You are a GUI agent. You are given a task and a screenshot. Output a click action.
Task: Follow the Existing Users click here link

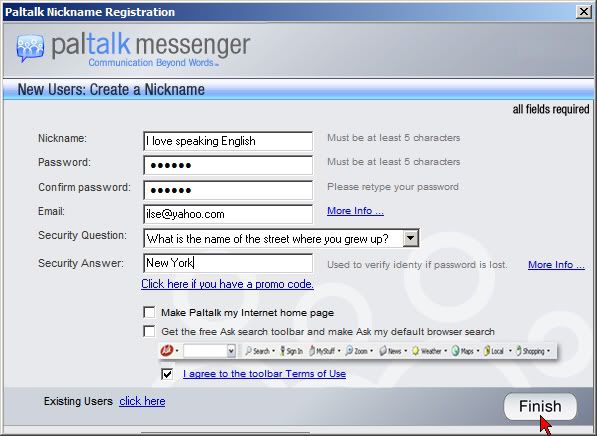point(142,401)
